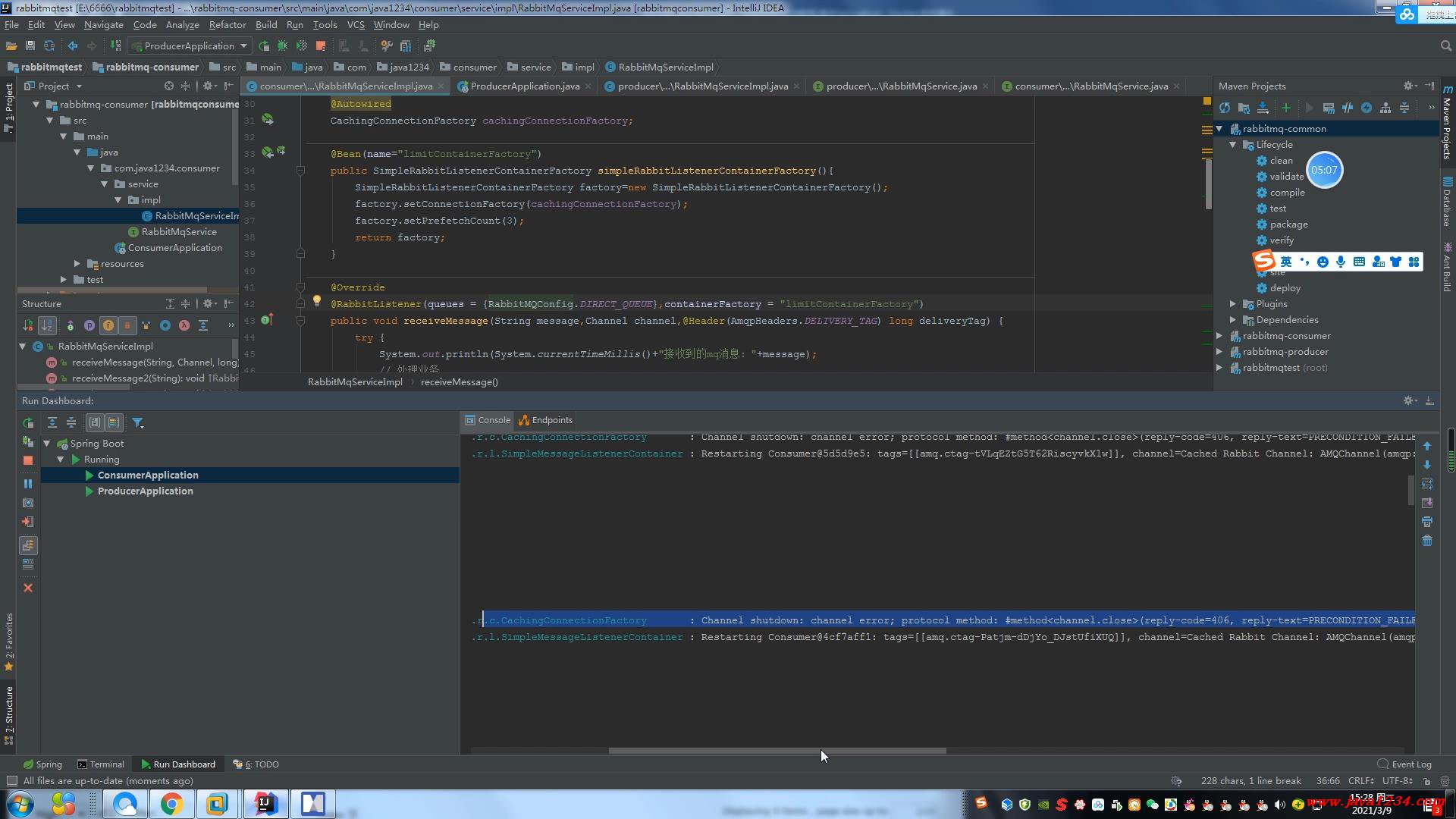
Task: Click the Open folder toolbar icon
Action: point(11,46)
